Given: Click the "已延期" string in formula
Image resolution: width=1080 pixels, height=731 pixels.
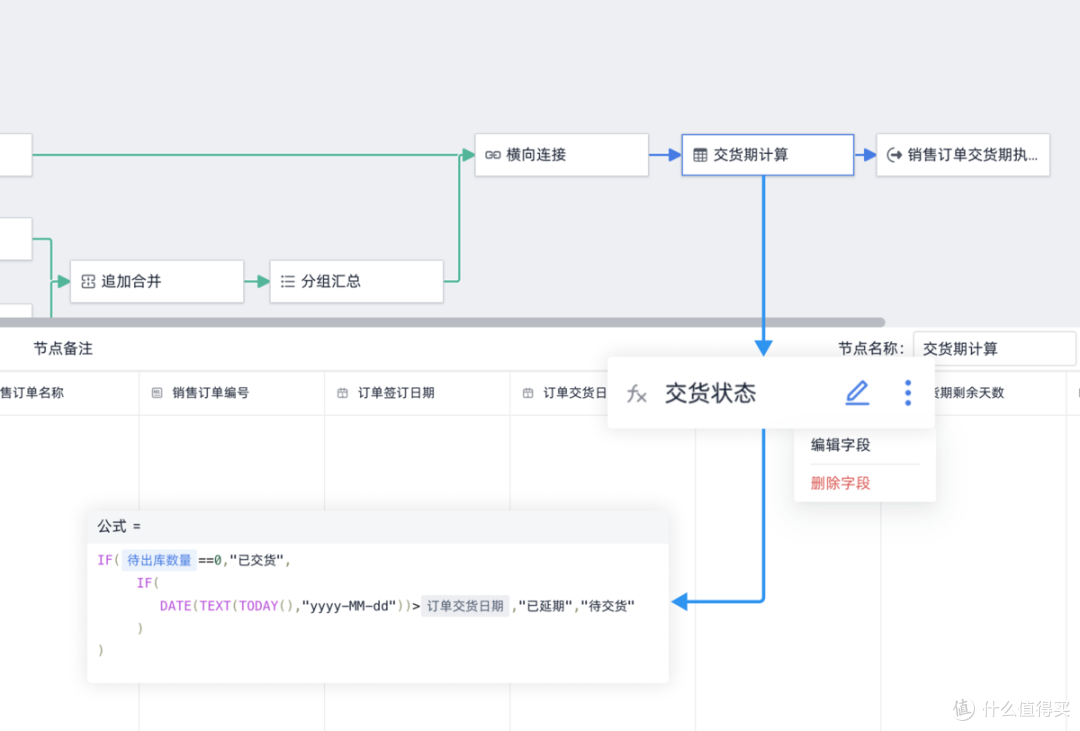Looking at the screenshot, I should (546, 606).
